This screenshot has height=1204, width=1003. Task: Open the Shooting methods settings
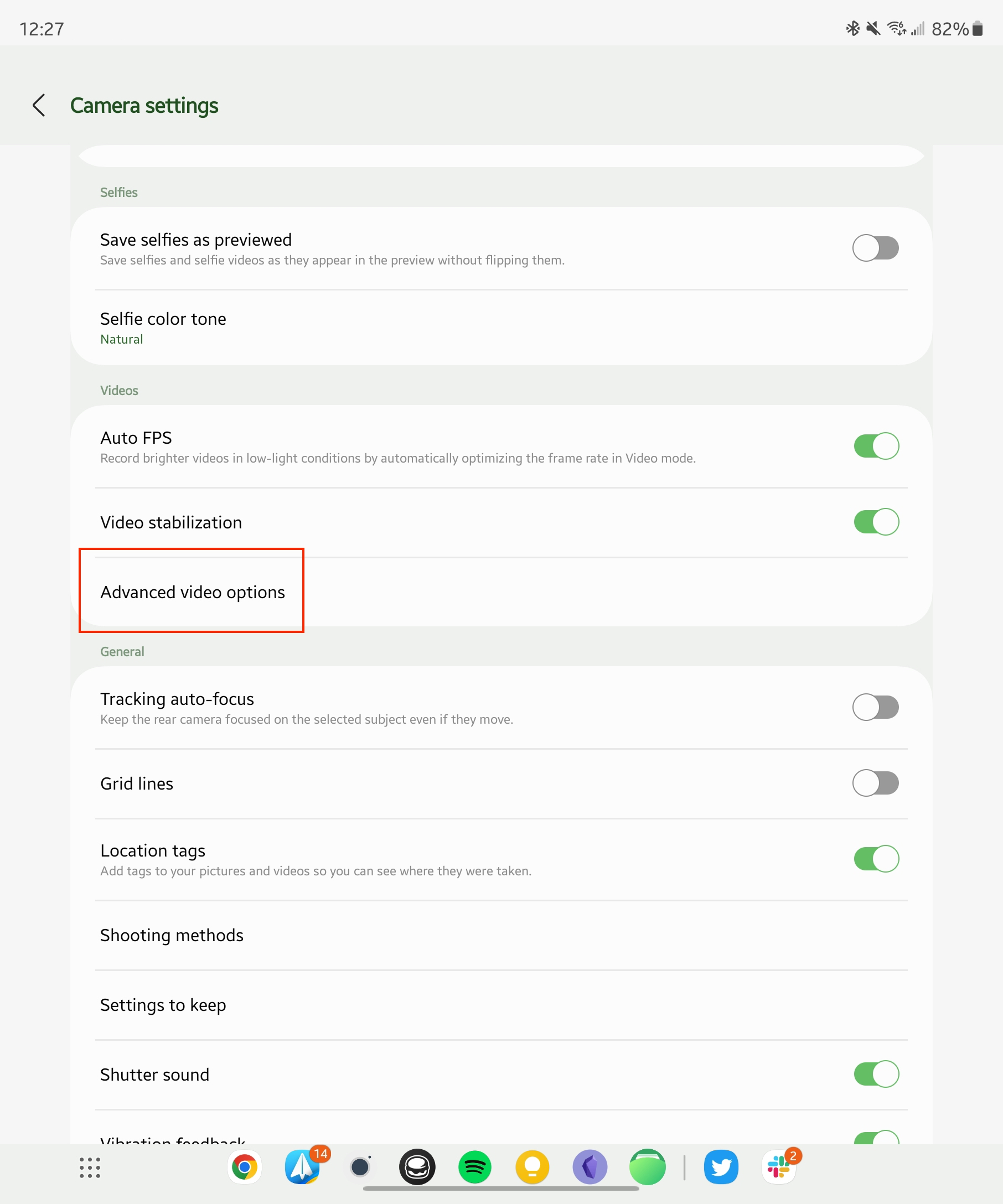401,935
